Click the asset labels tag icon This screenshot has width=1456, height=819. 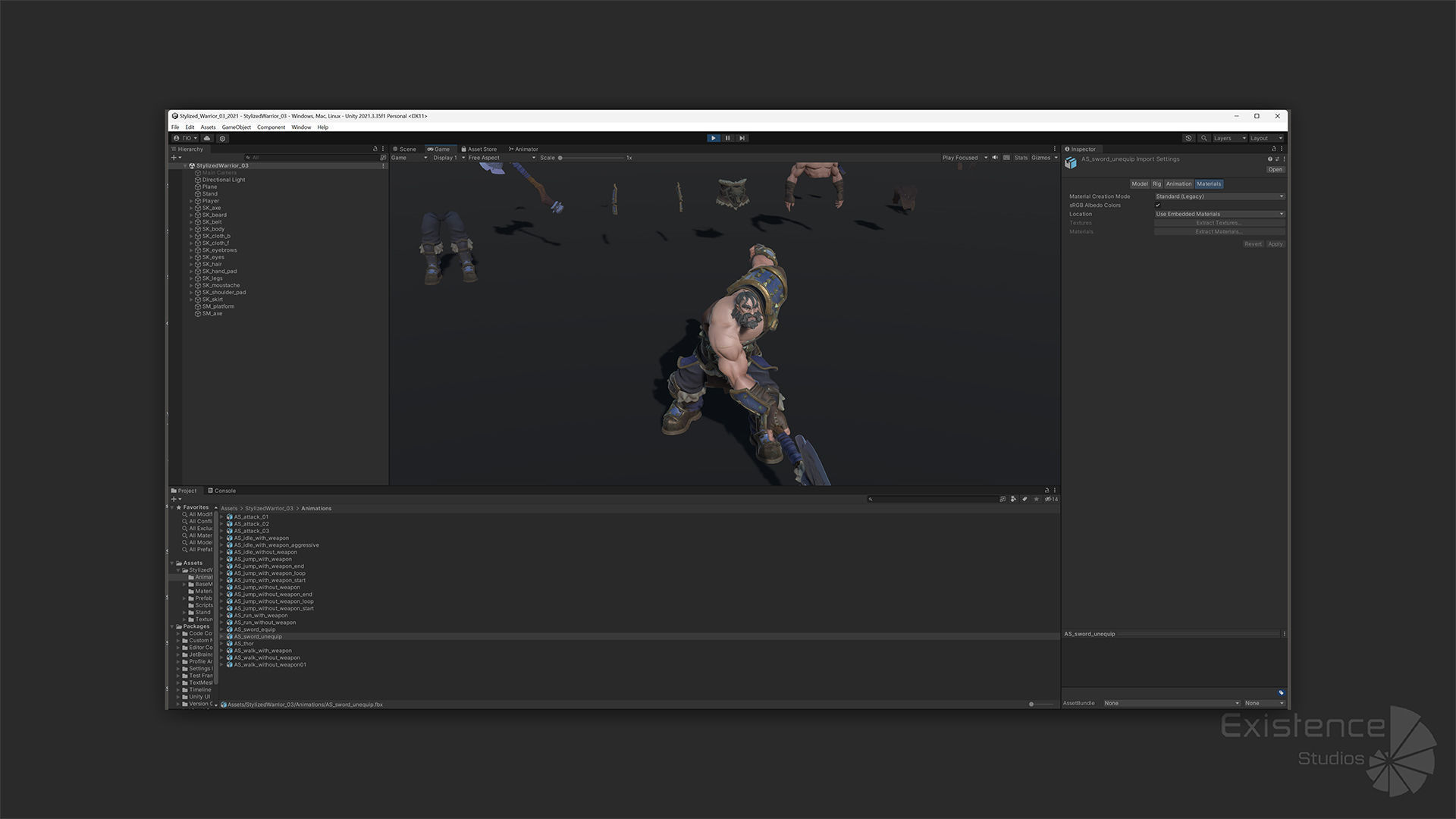[1281, 693]
